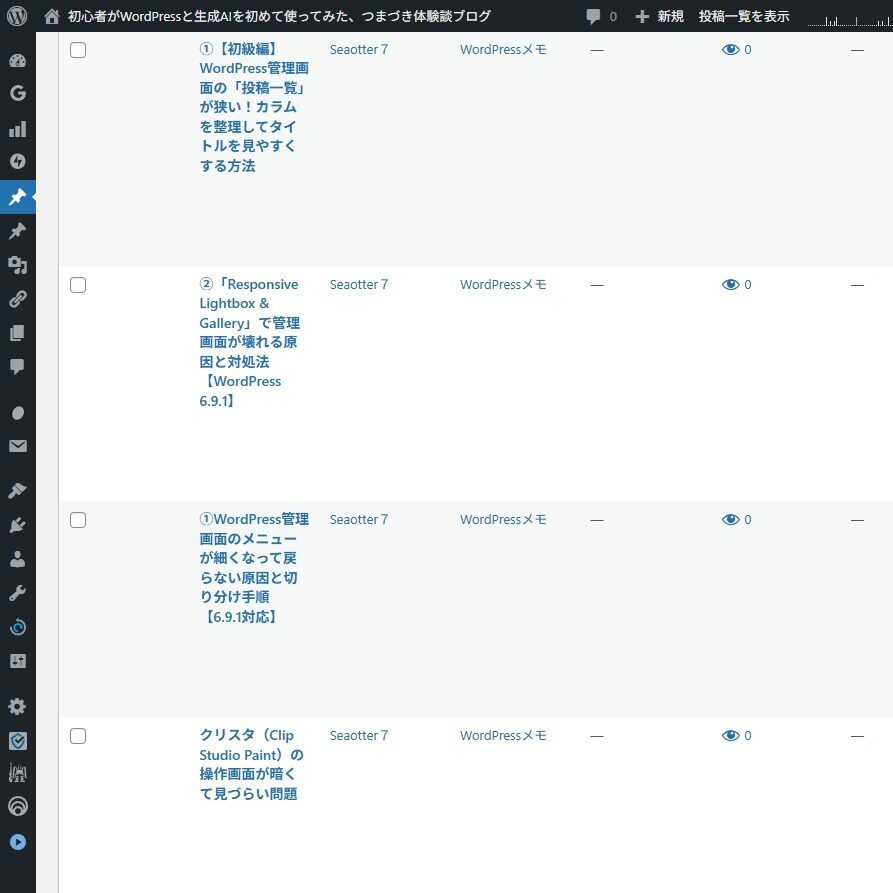This screenshot has height=893, width=893.
Task: Open the Tools wrench icon in sidebar
Action: point(17,593)
